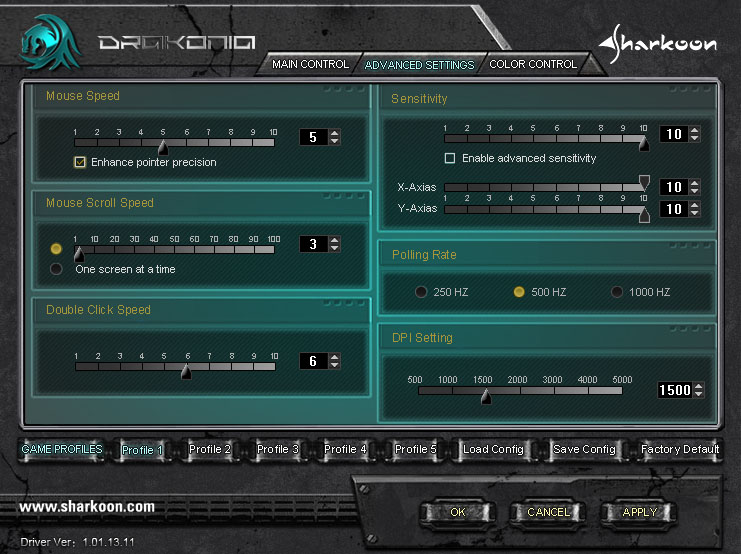Screen dimensions: 741x554
Task: Click Driver Ver: 1.01.13.11 text
Action: point(78,542)
